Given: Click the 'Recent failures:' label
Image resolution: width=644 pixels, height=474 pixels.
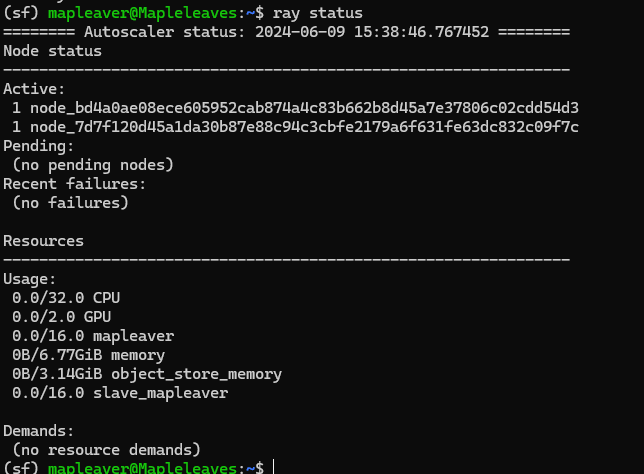Looking at the screenshot, I should click(x=74, y=184).
